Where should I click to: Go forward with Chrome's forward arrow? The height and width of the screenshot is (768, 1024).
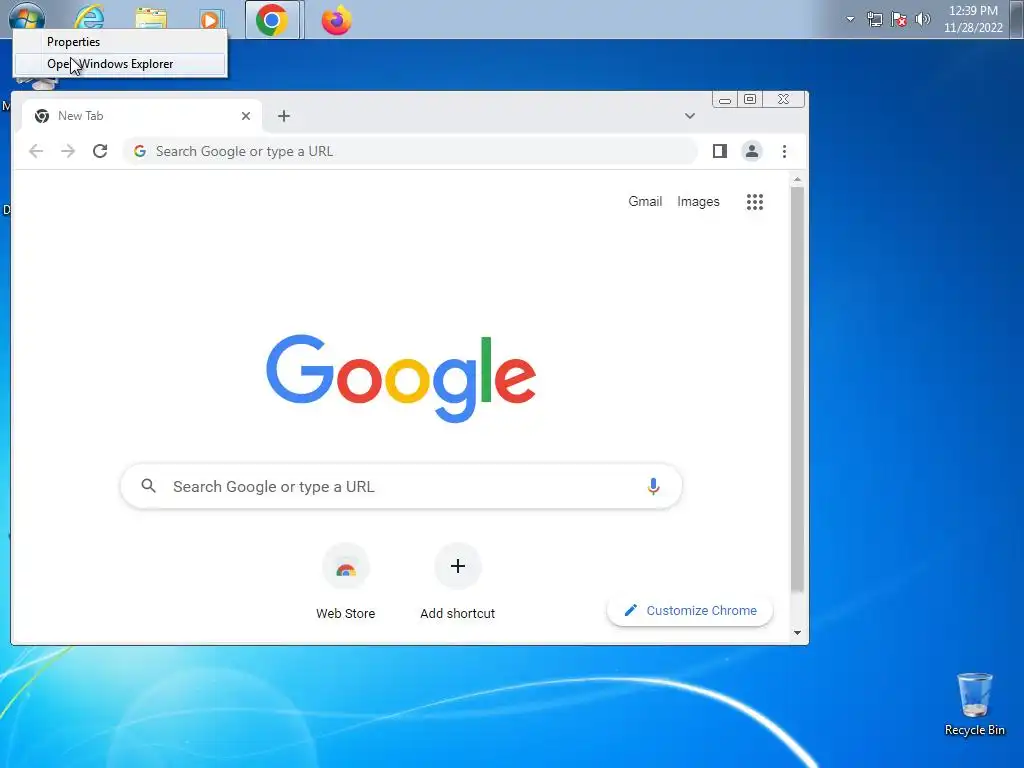pos(68,152)
